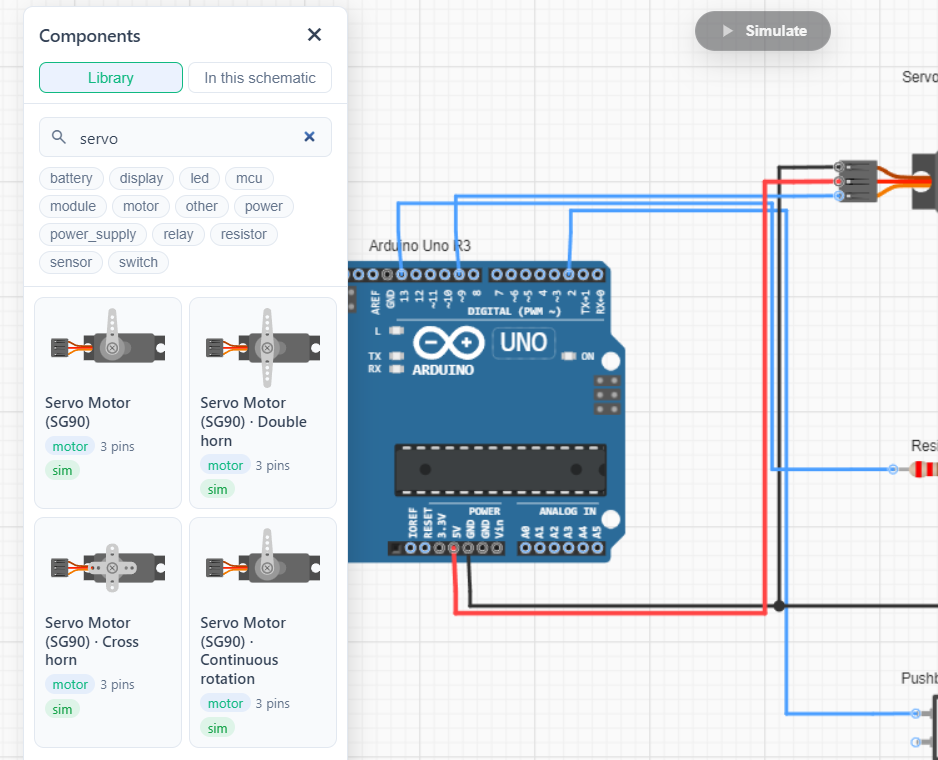Select the Servo Motor Cross horn thumbnail

[x=108, y=567]
